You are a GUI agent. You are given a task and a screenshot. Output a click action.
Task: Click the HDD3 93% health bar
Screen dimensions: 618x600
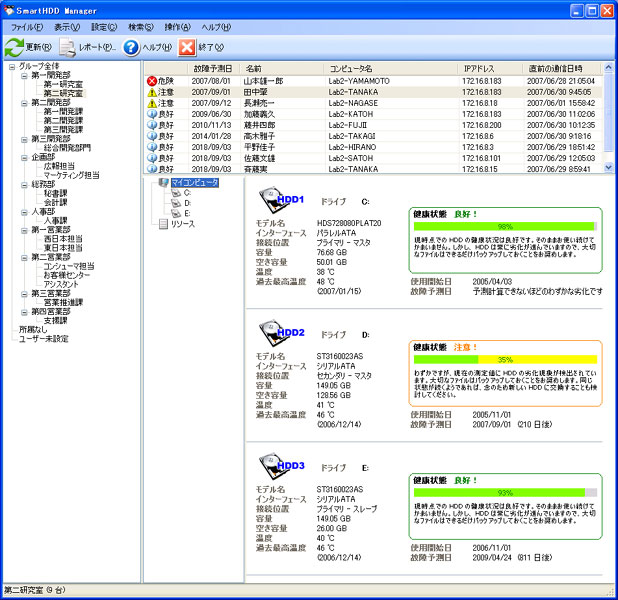pyautogui.click(x=505, y=493)
